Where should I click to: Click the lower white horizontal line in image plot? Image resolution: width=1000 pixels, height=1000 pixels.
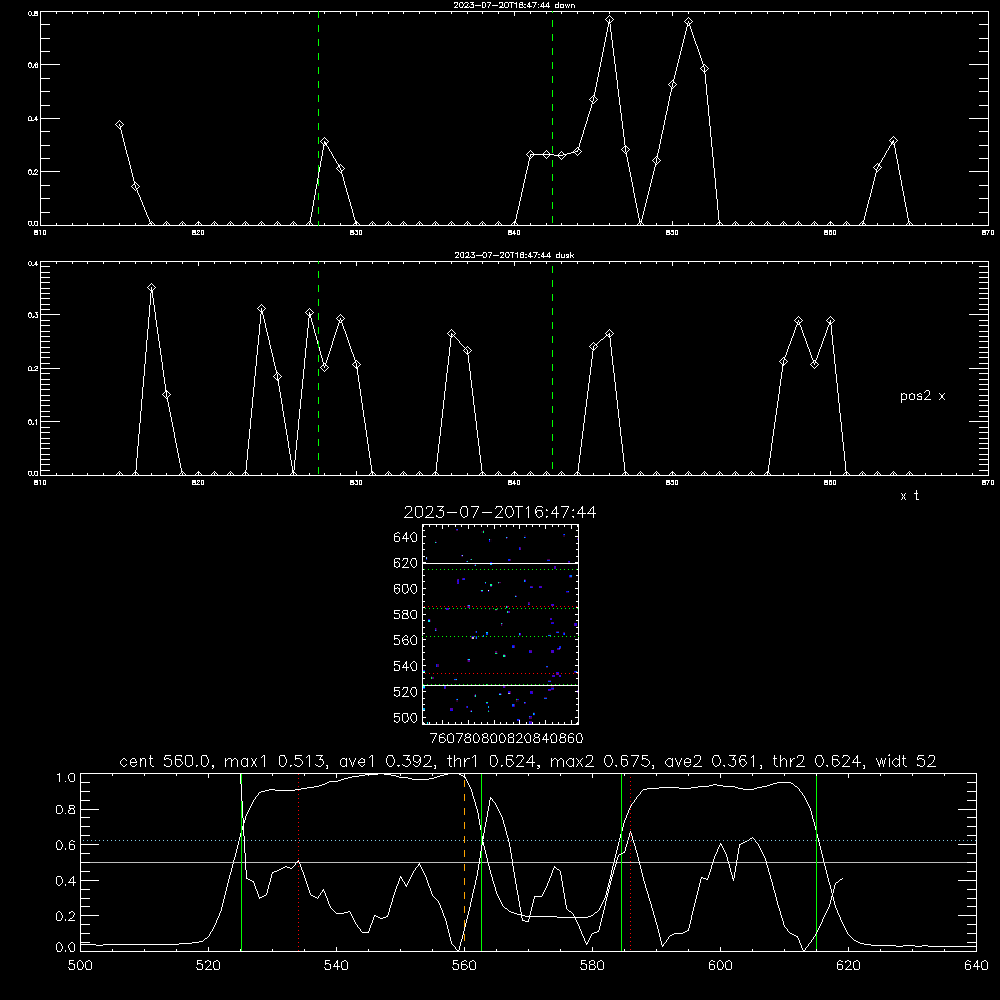coord(500,686)
